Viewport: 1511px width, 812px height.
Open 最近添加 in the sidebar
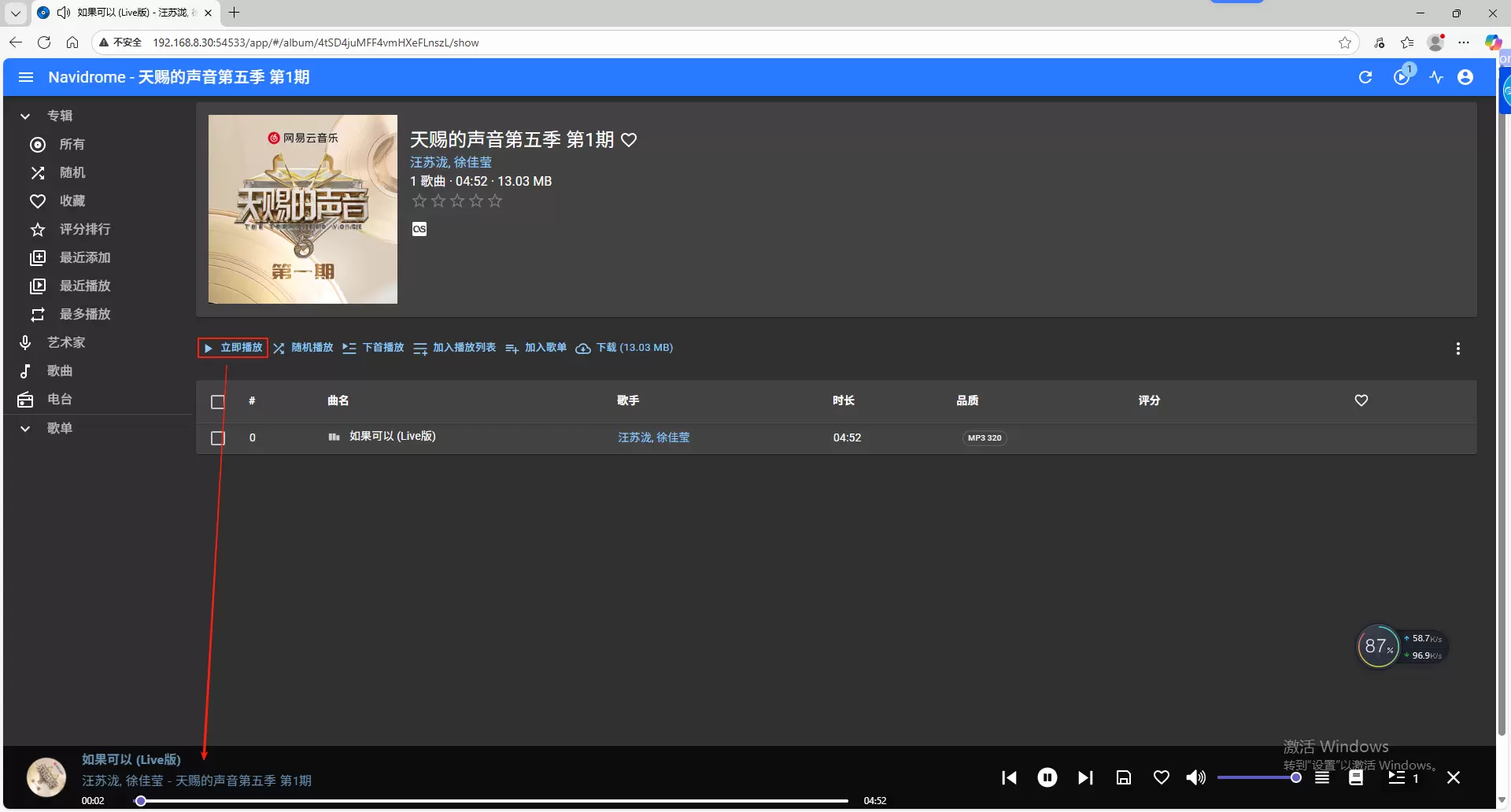click(85, 258)
